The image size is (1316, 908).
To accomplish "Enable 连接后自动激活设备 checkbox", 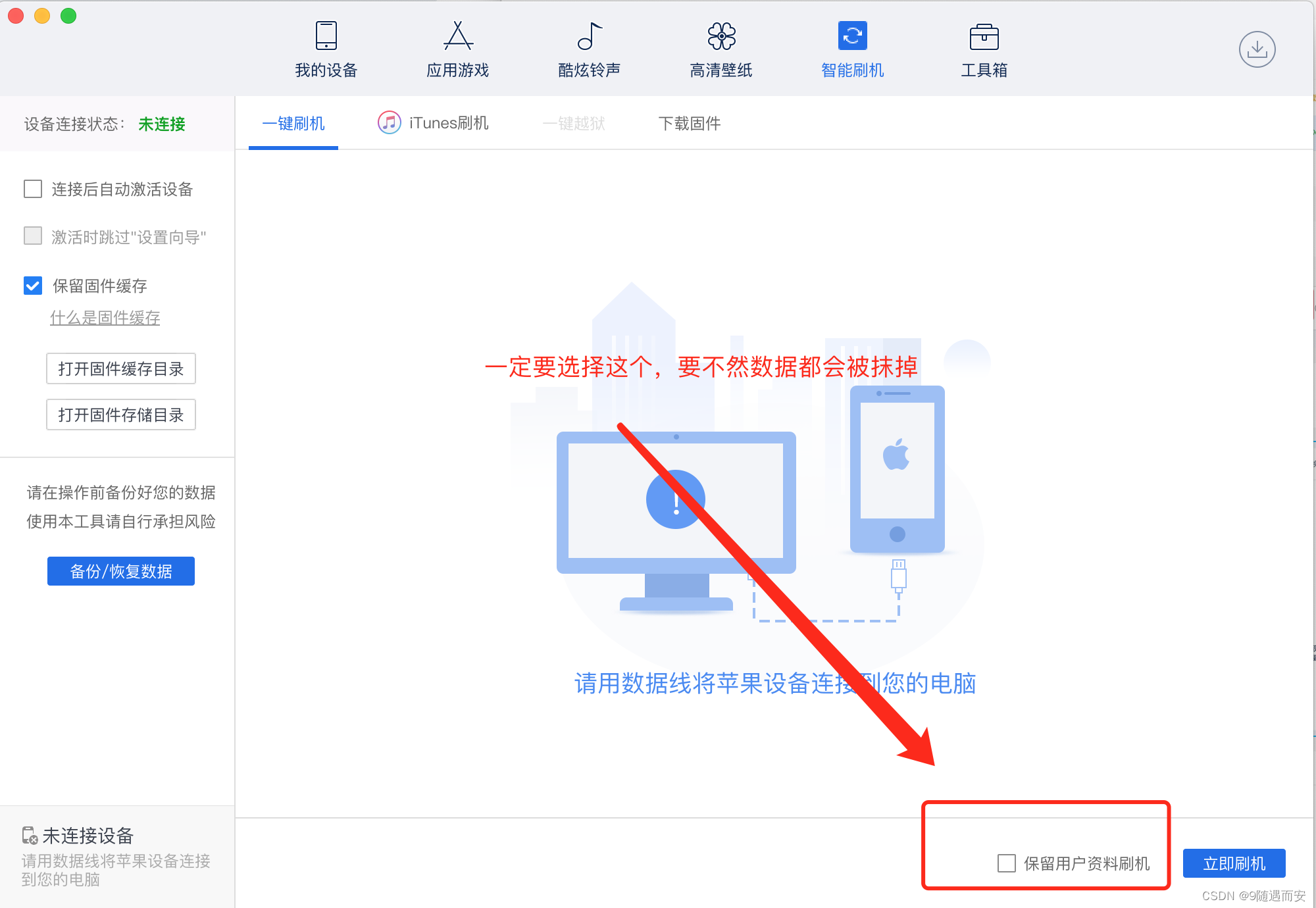I will pyautogui.click(x=33, y=189).
